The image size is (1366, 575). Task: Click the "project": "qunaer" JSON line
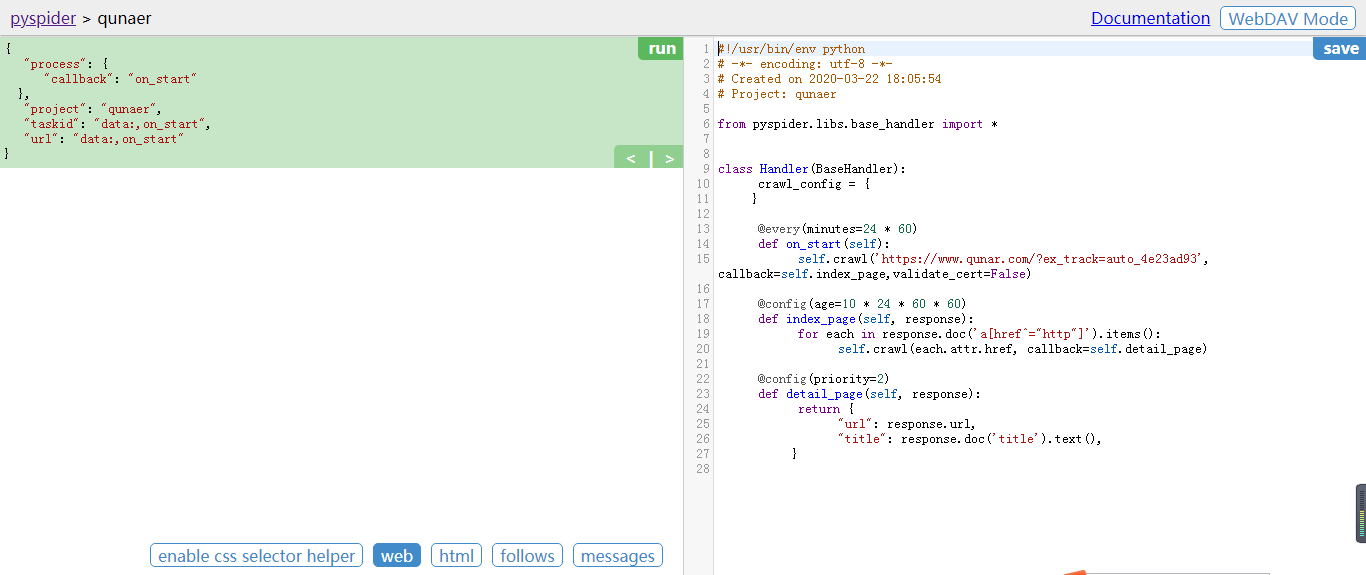click(92, 109)
